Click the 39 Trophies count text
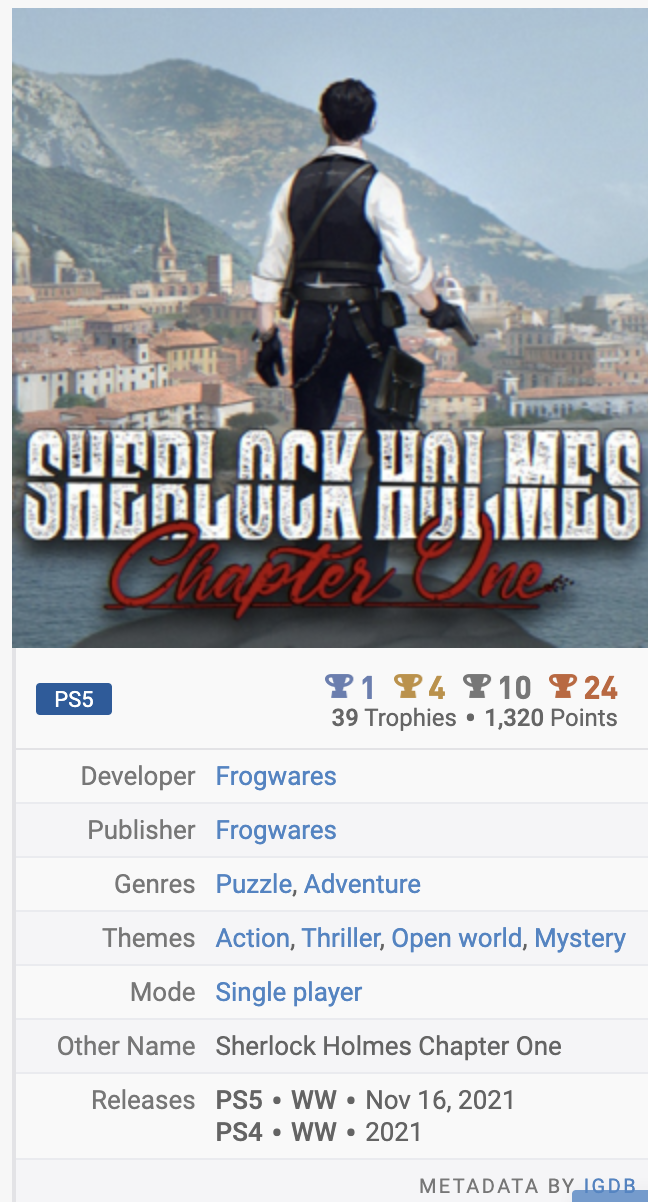This screenshot has width=648, height=1202. pos(394,718)
